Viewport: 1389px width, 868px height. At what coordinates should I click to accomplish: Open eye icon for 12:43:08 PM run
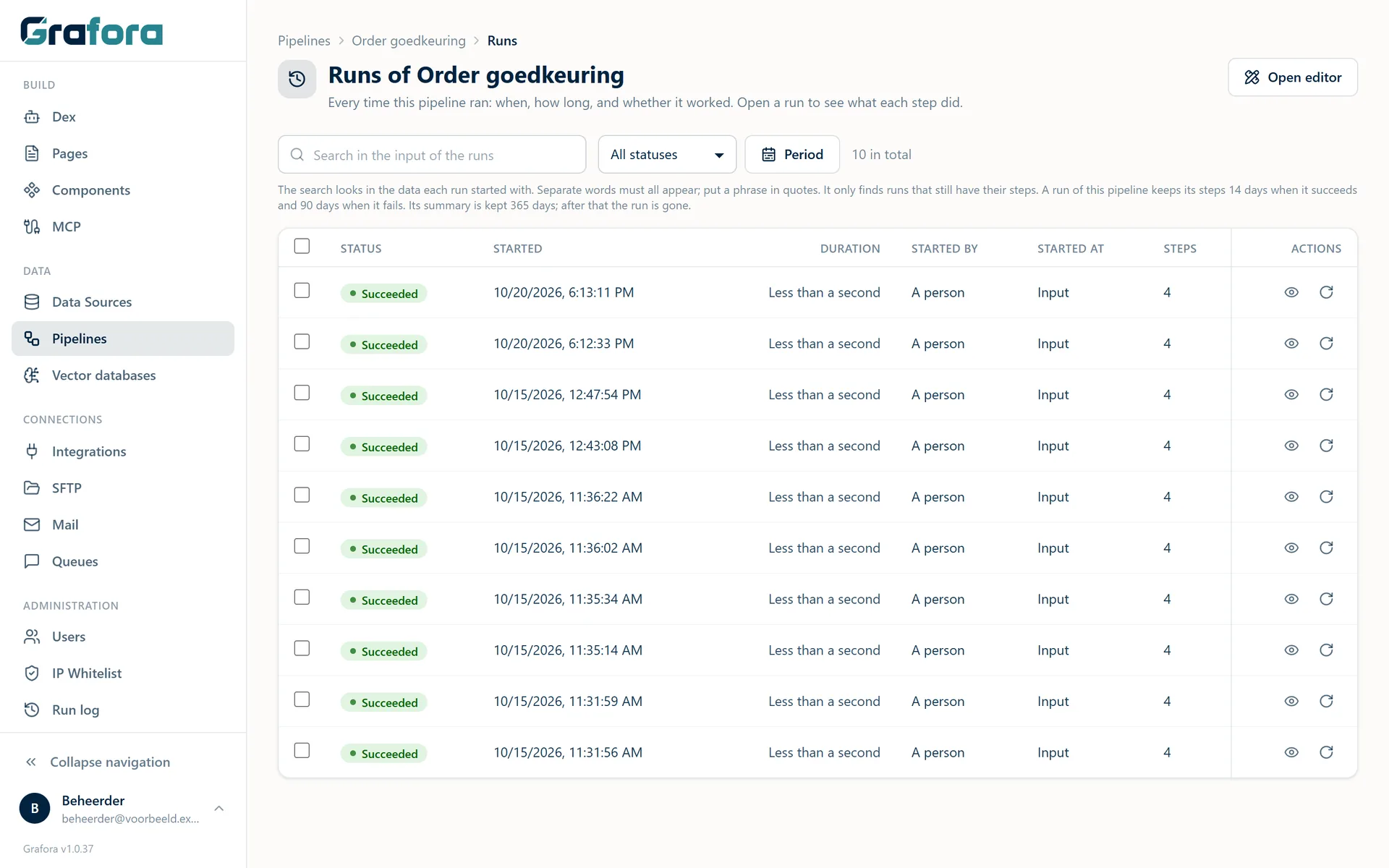1291,446
